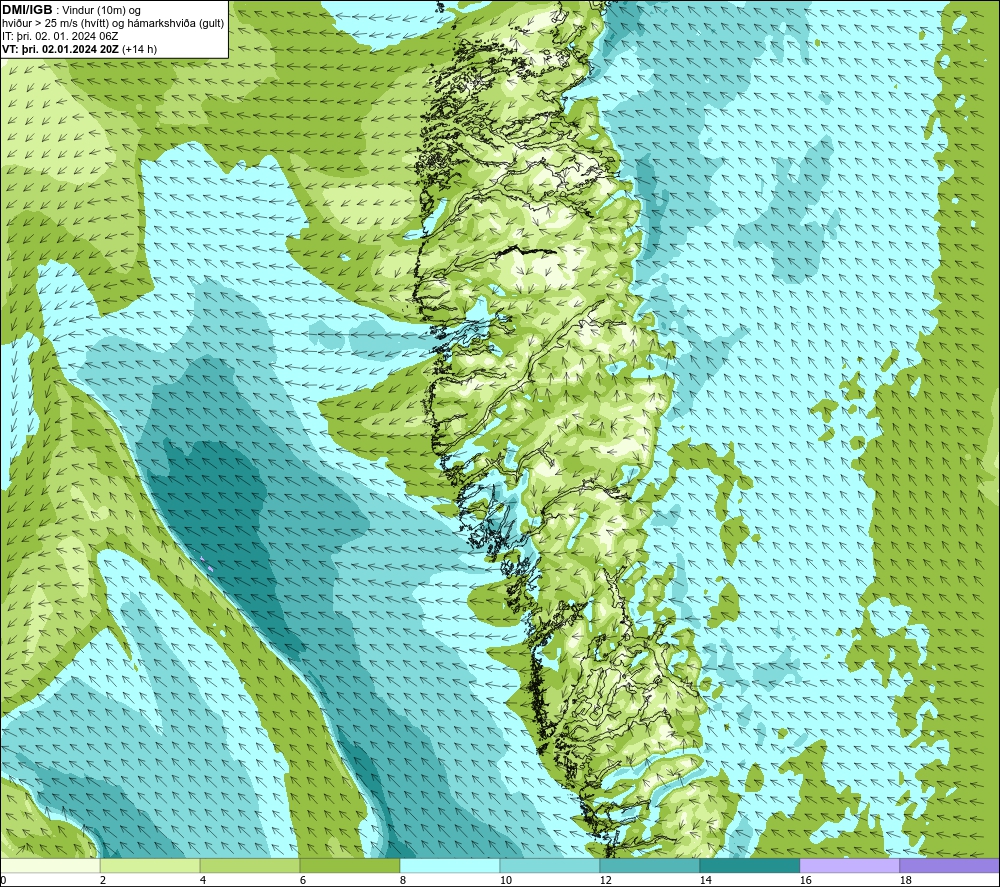Click the scale label 4
This screenshot has width=1000, height=887.
(x=203, y=880)
